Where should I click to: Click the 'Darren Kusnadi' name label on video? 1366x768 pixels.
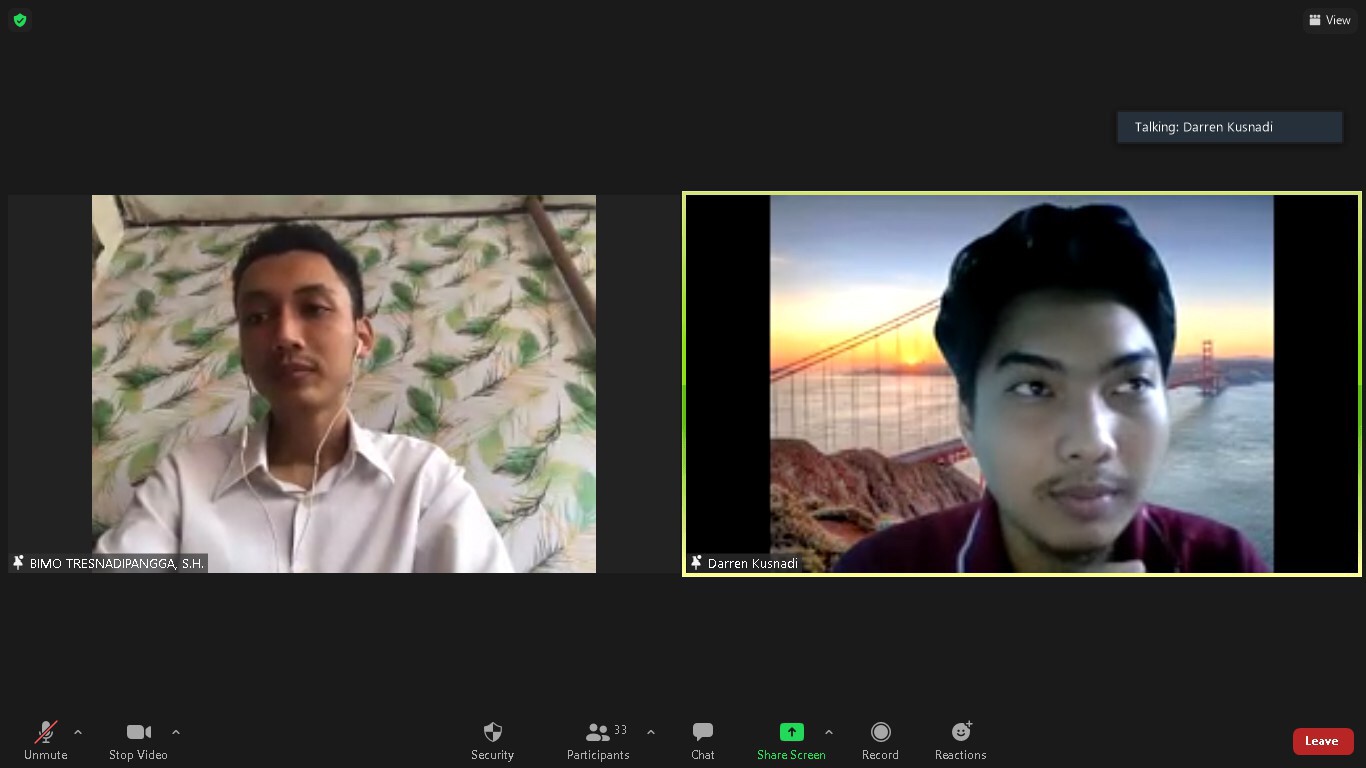753,563
